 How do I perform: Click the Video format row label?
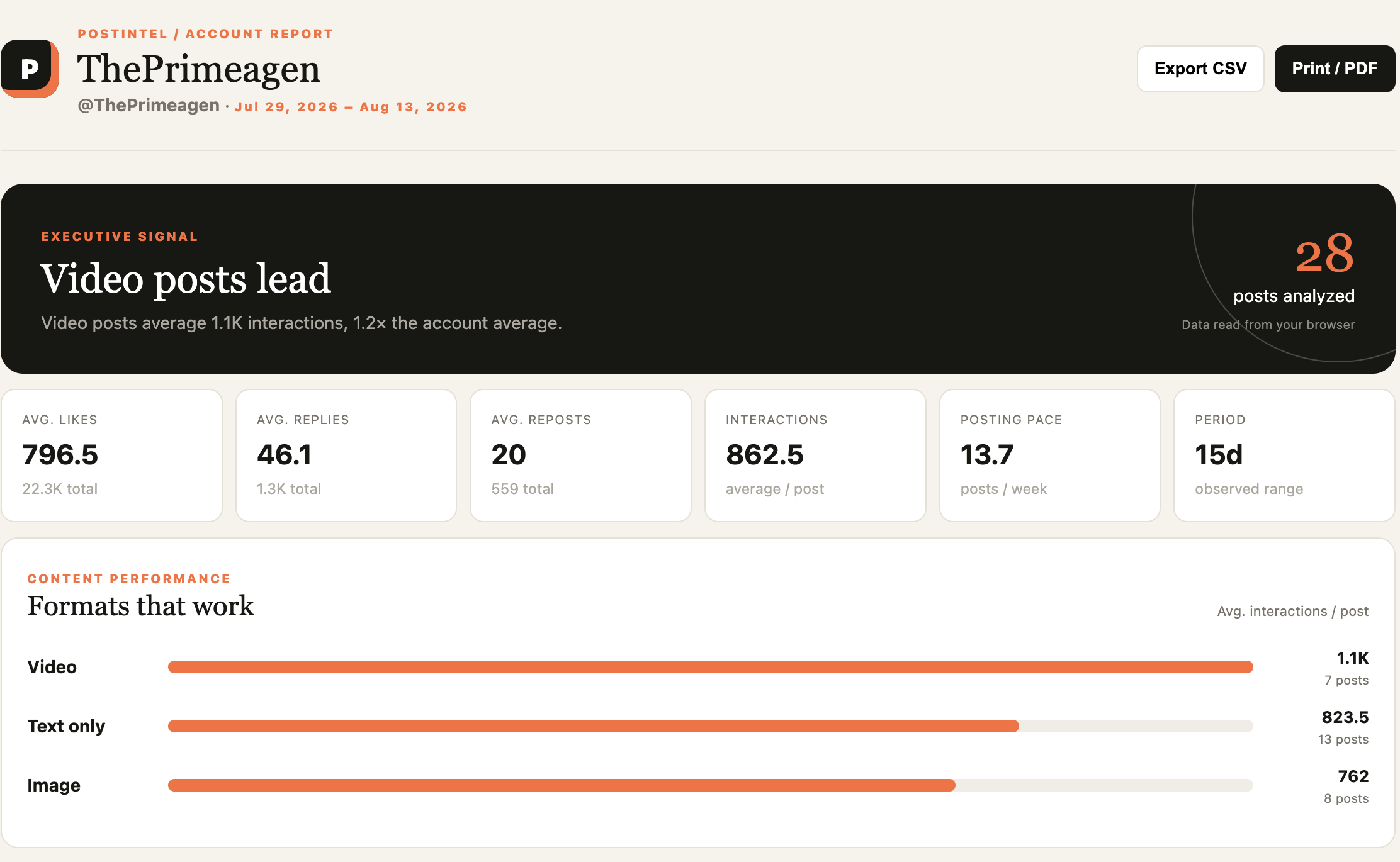(x=52, y=667)
